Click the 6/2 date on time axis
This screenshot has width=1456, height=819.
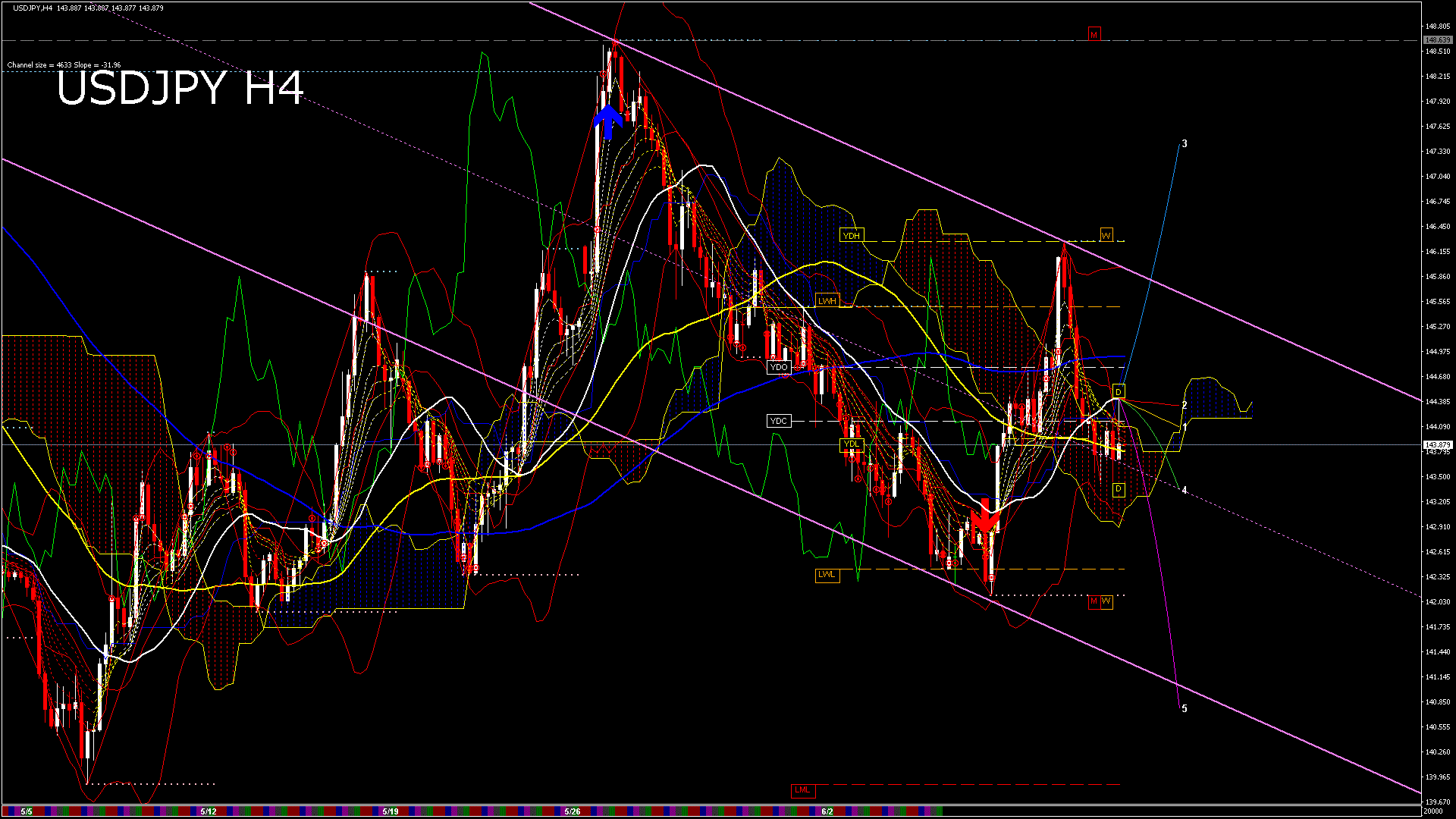tap(827, 811)
